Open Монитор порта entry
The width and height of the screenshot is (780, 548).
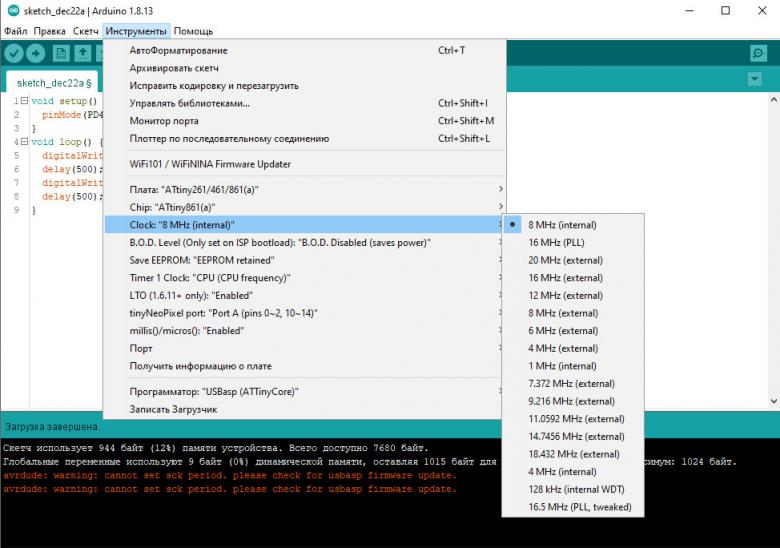point(304,121)
